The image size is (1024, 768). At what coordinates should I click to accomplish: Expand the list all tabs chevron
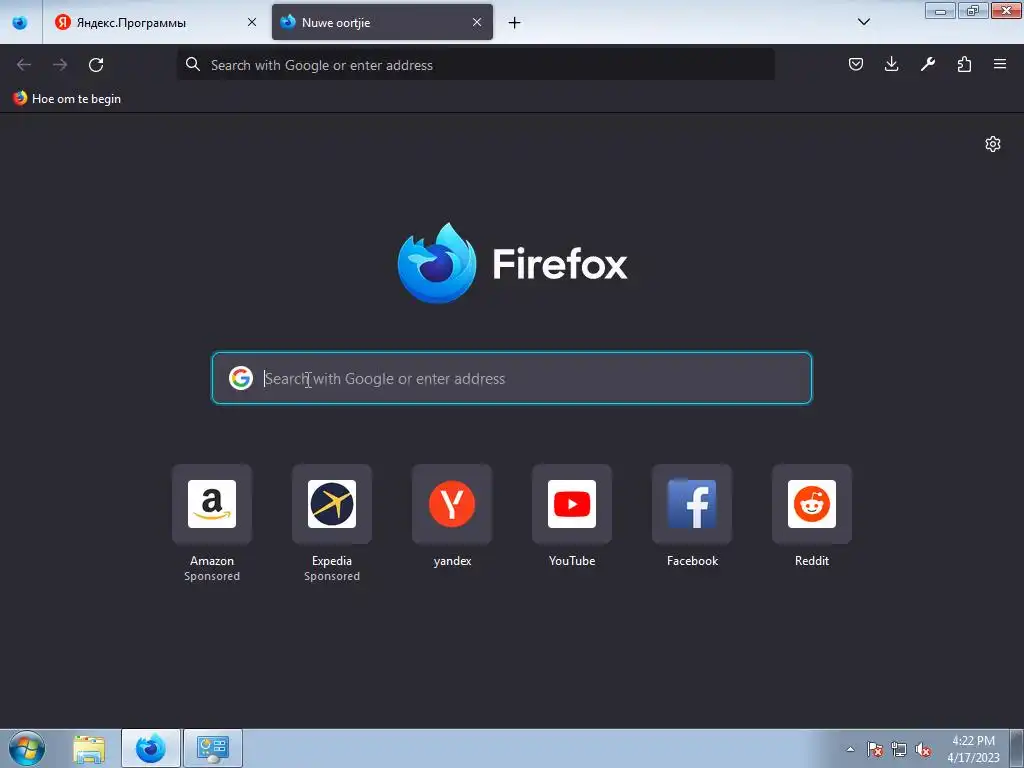pos(863,22)
